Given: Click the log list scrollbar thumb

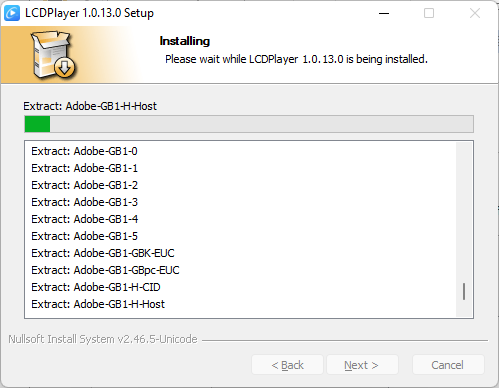Looking at the screenshot, I should pos(464,291).
